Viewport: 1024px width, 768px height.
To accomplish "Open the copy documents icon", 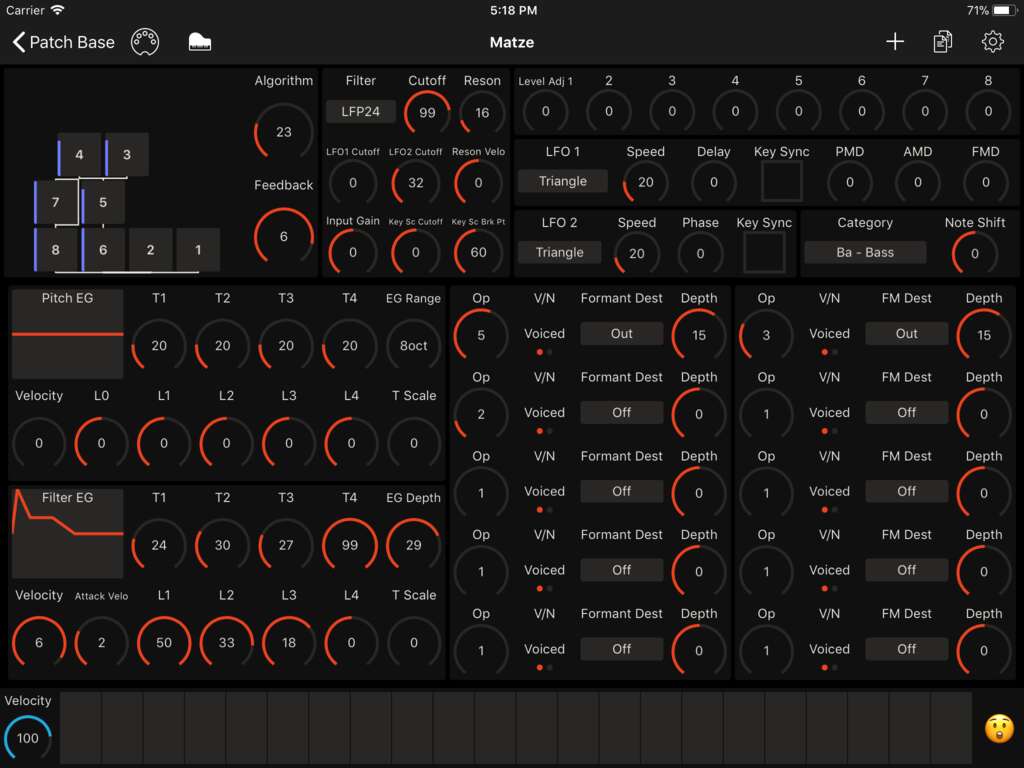I will [942, 42].
